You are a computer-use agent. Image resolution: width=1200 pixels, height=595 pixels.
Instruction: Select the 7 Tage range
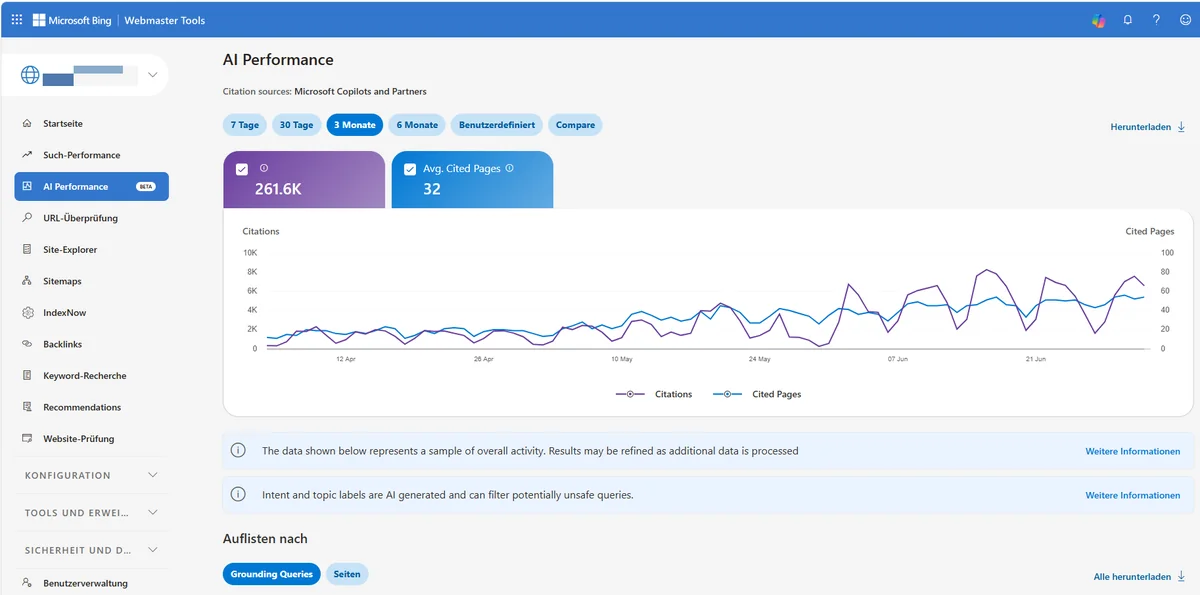[245, 125]
